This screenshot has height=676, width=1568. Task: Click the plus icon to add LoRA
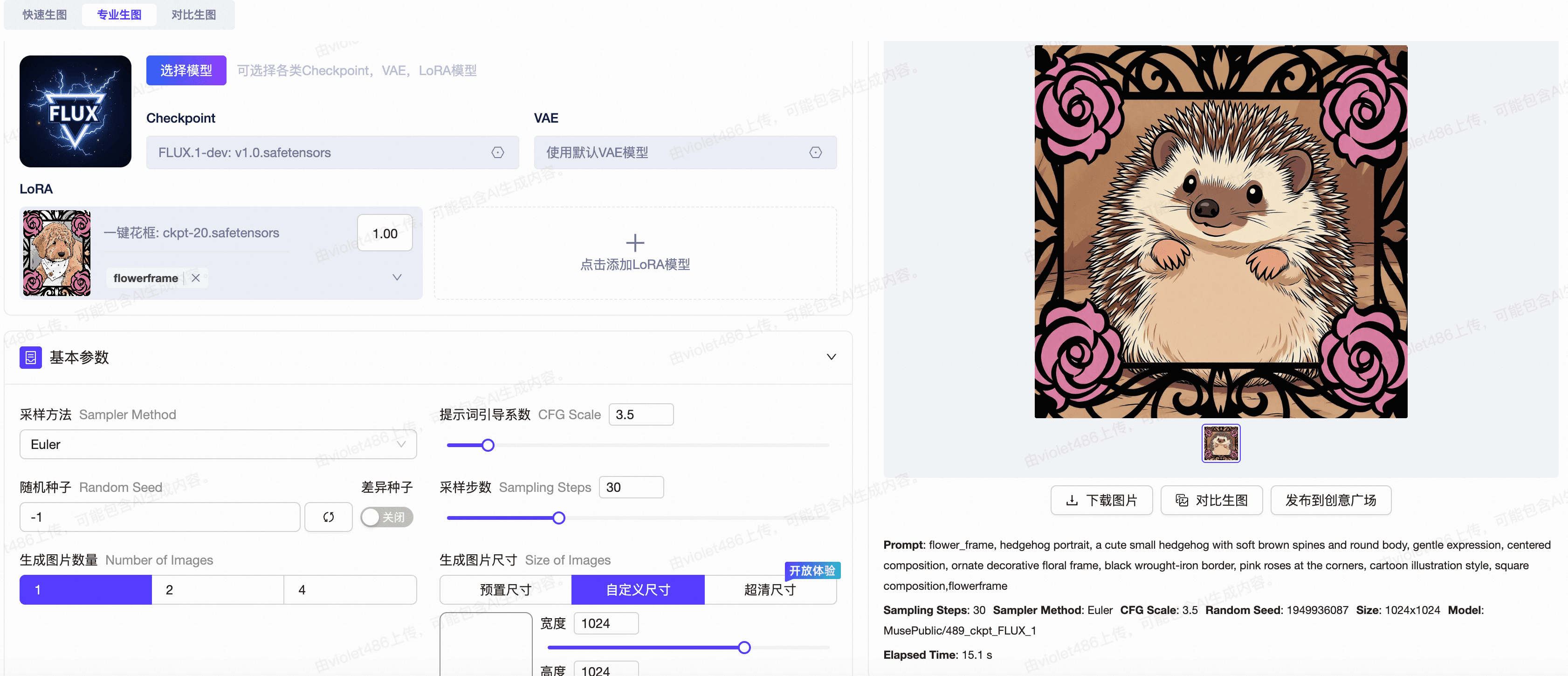click(634, 243)
